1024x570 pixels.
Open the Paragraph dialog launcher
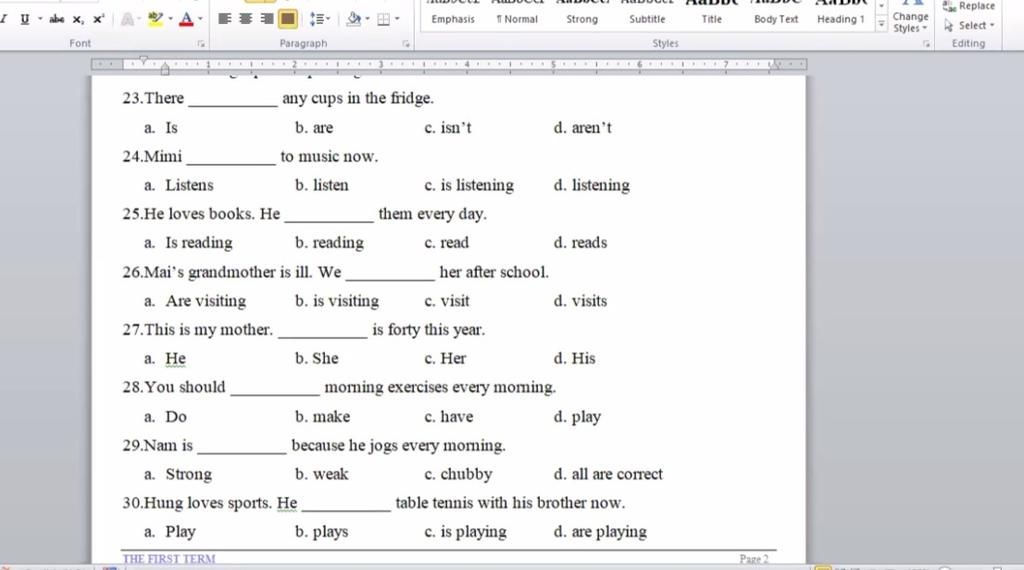[x=406, y=44]
